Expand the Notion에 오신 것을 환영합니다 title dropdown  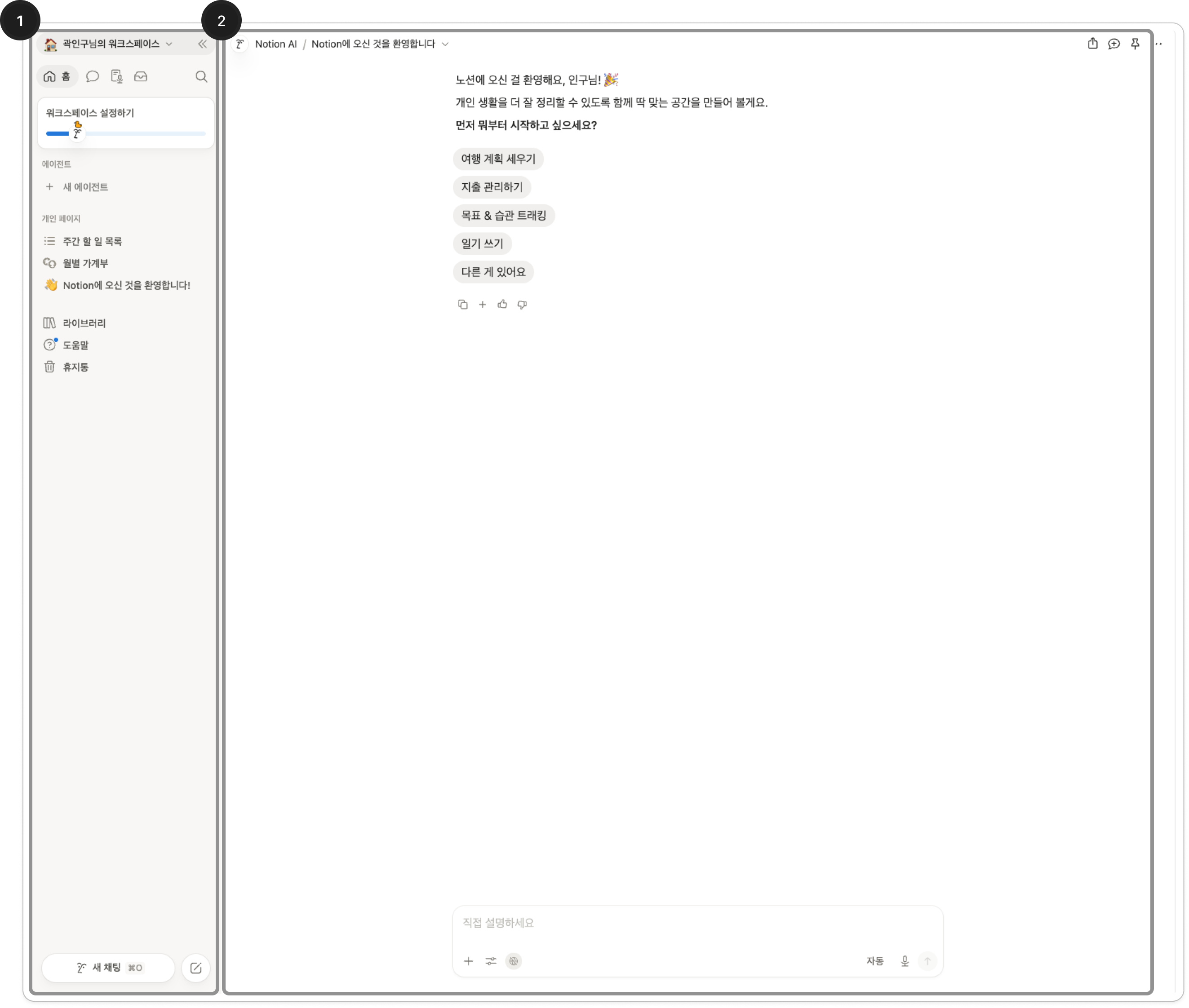point(380,44)
